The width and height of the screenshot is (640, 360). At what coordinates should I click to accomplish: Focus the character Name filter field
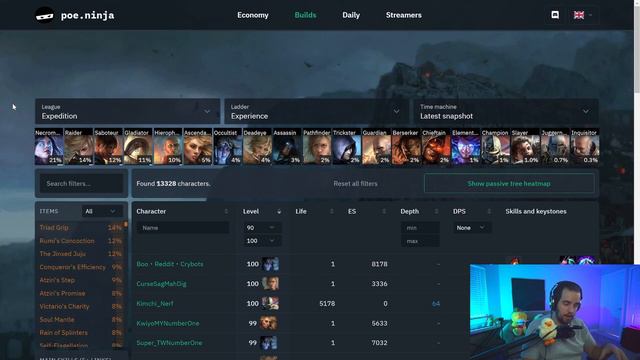pos(182,228)
